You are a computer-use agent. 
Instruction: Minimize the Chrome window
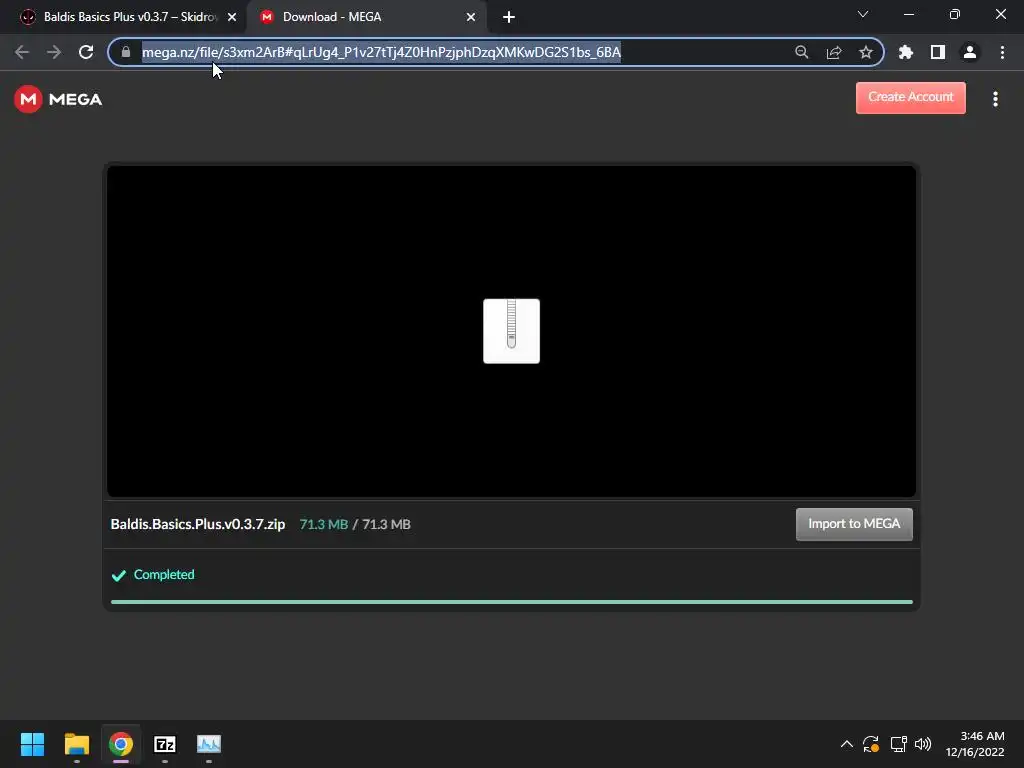(x=909, y=14)
